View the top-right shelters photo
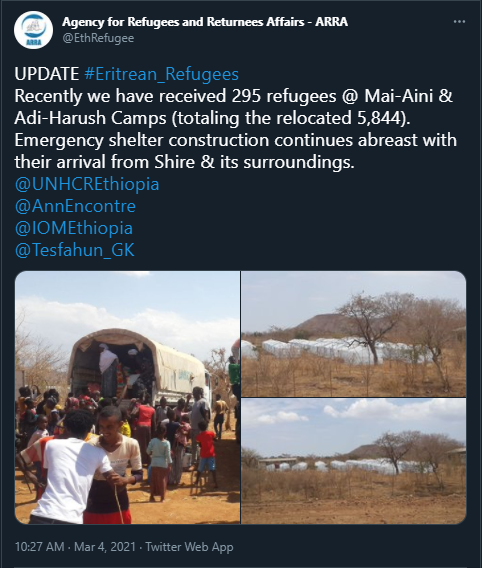This screenshot has height=568, width=482. (354, 334)
